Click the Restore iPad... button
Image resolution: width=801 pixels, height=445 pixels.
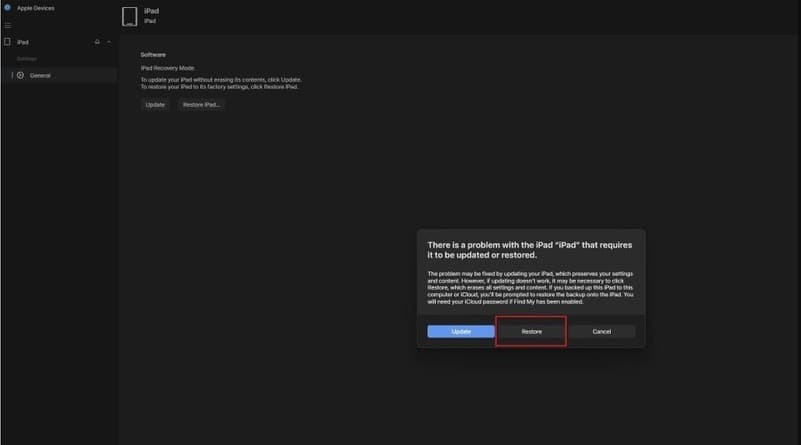coord(201,104)
